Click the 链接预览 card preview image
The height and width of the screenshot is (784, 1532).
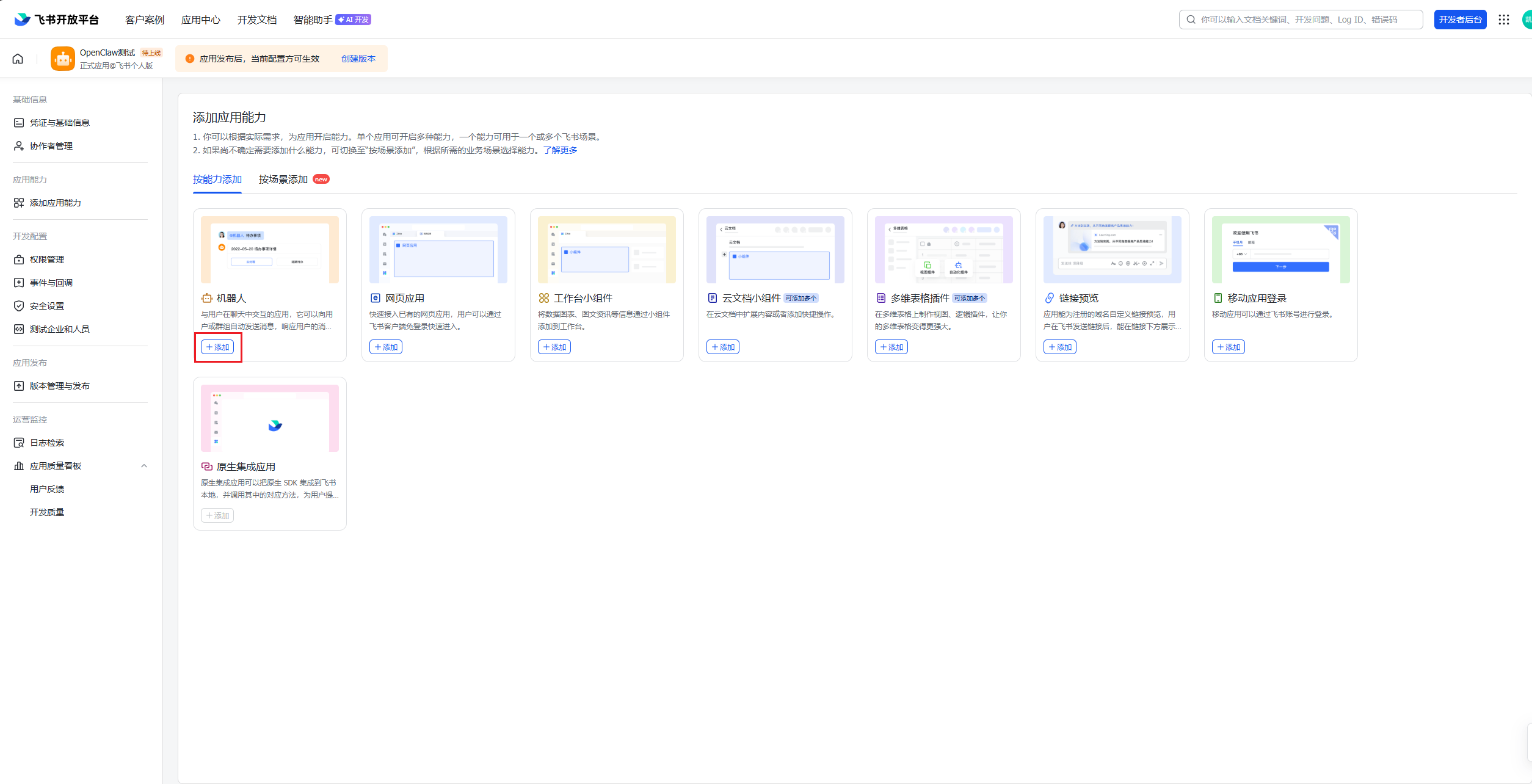(x=1112, y=249)
